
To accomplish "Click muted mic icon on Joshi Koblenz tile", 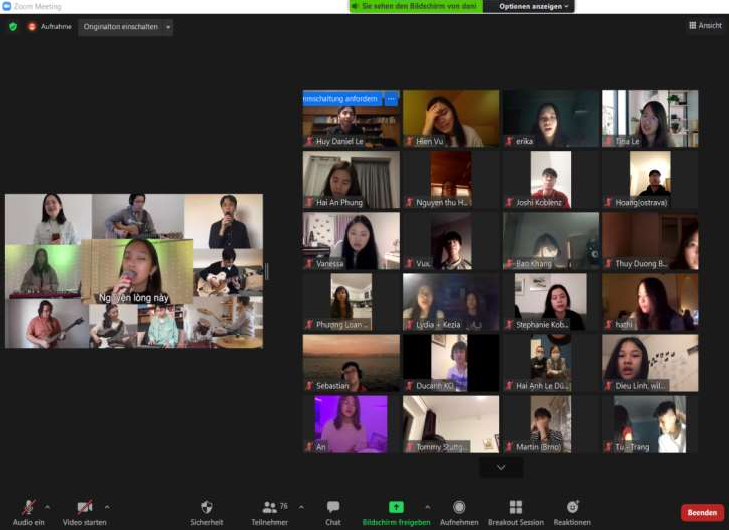I will (509, 202).
